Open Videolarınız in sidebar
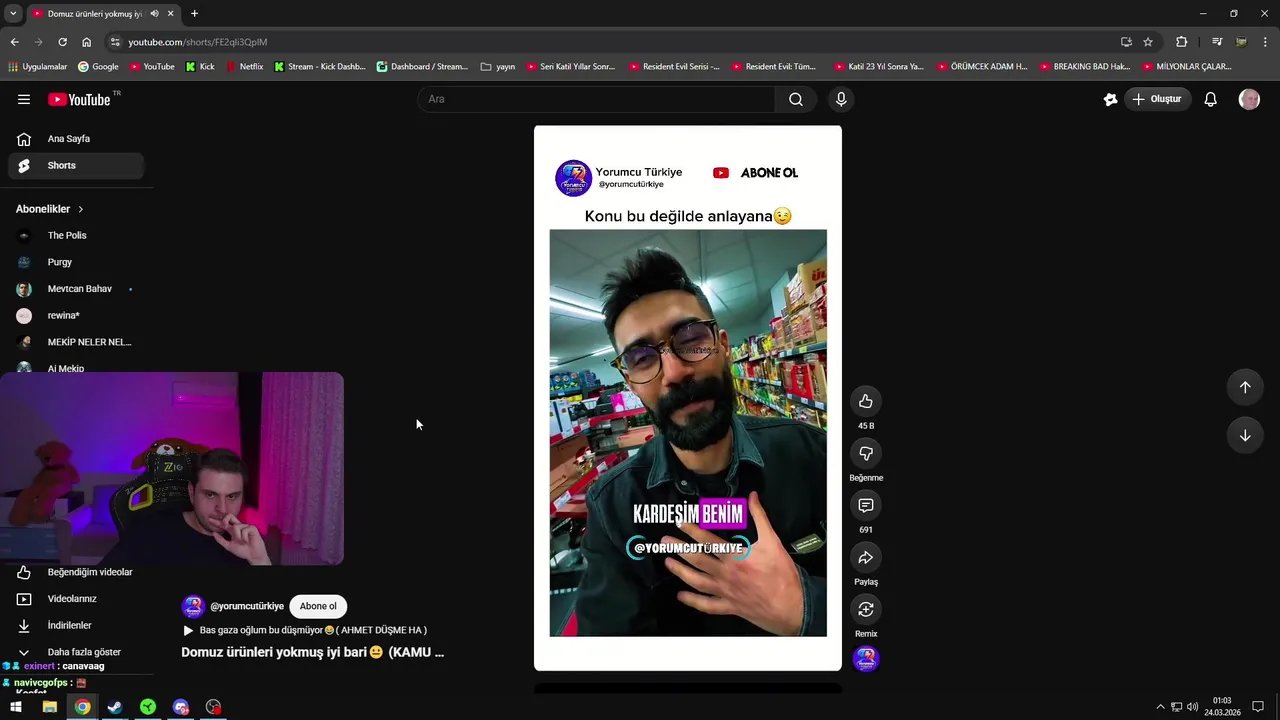Image resolution: width=1280 pixels, height=720 pixels. 77,599
